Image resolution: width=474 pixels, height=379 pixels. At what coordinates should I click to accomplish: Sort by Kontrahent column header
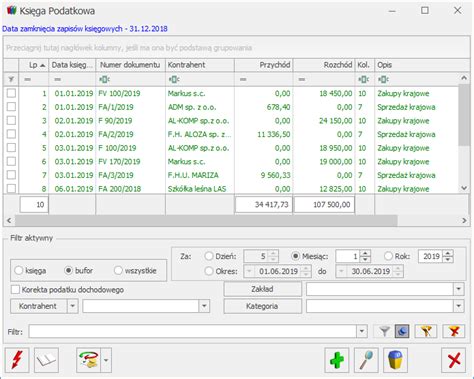[200, 65]
